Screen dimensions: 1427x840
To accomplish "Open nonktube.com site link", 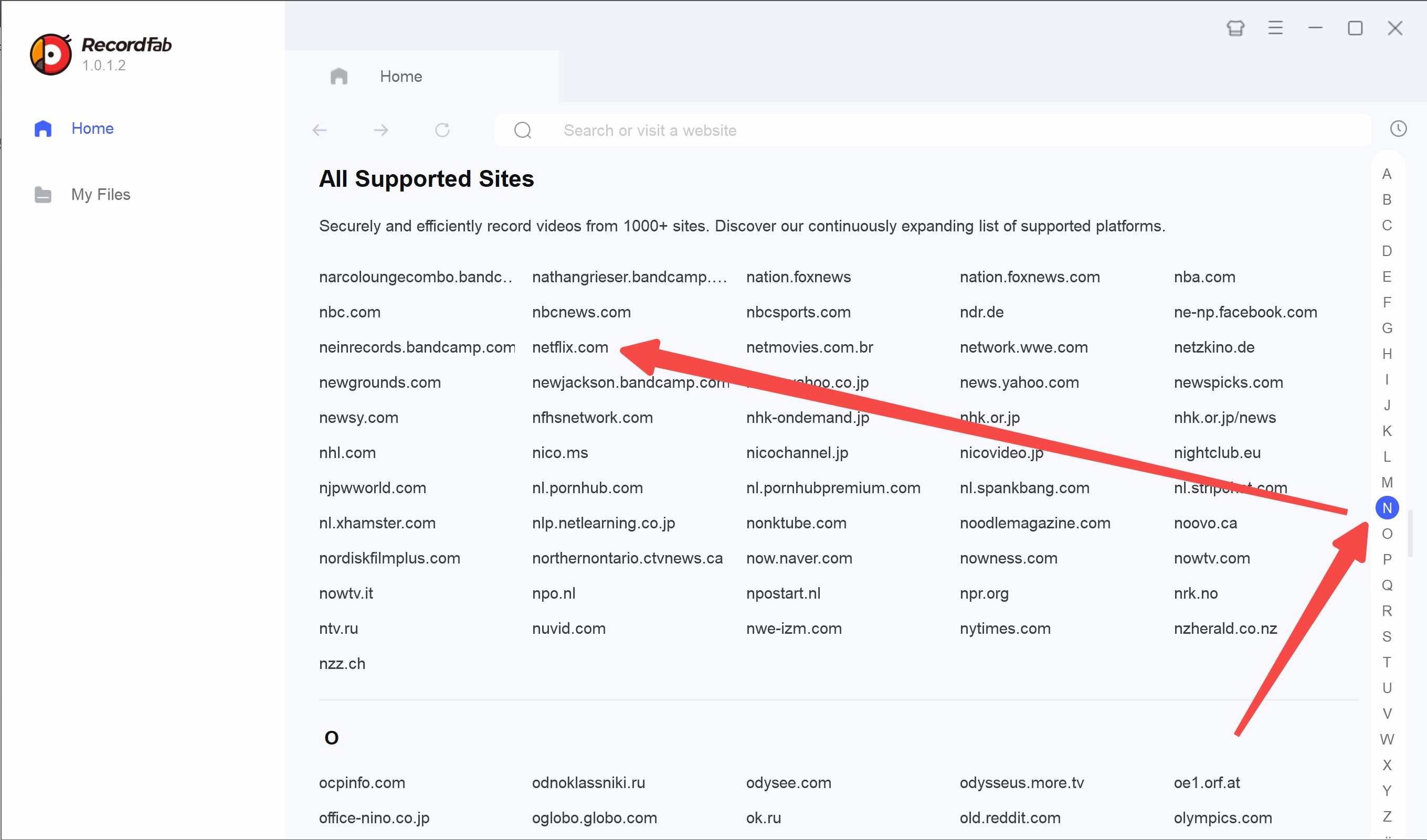I will point(796,523).
